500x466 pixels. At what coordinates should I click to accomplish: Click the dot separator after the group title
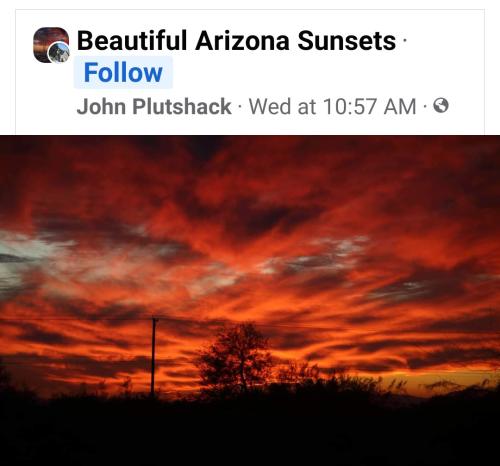tap(404, 41)
